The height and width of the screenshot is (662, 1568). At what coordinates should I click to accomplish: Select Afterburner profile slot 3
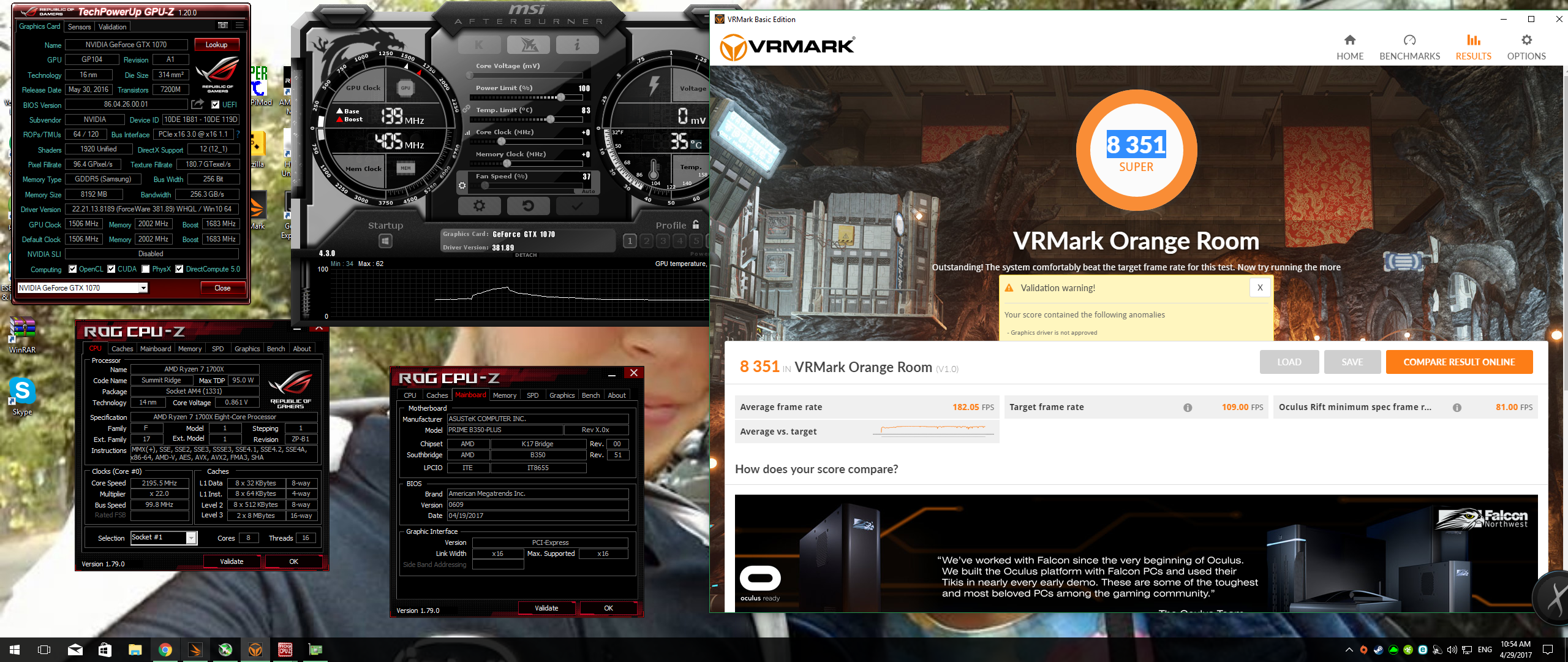[663, 241]
